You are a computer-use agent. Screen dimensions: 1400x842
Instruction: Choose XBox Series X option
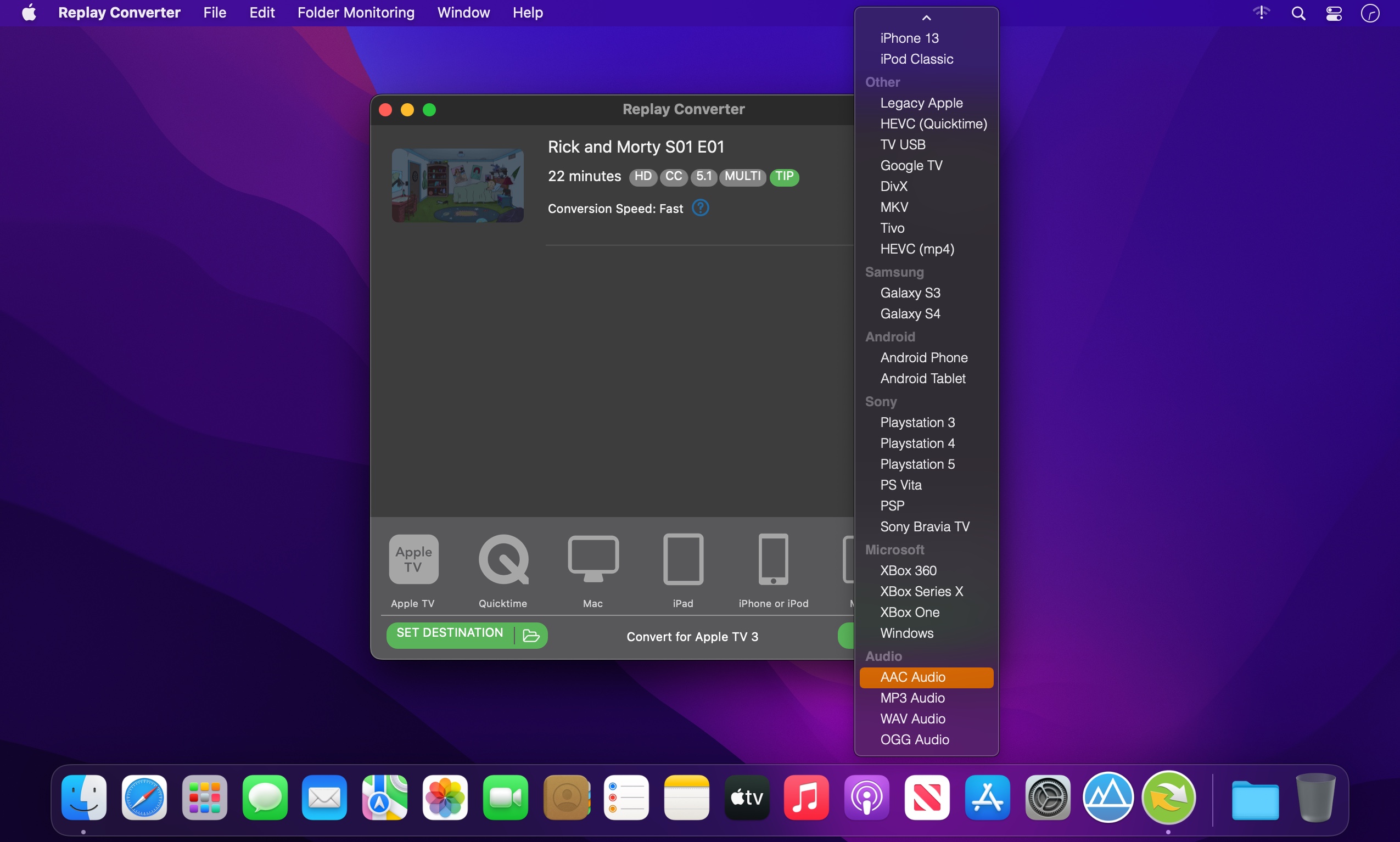click(926, 591)
